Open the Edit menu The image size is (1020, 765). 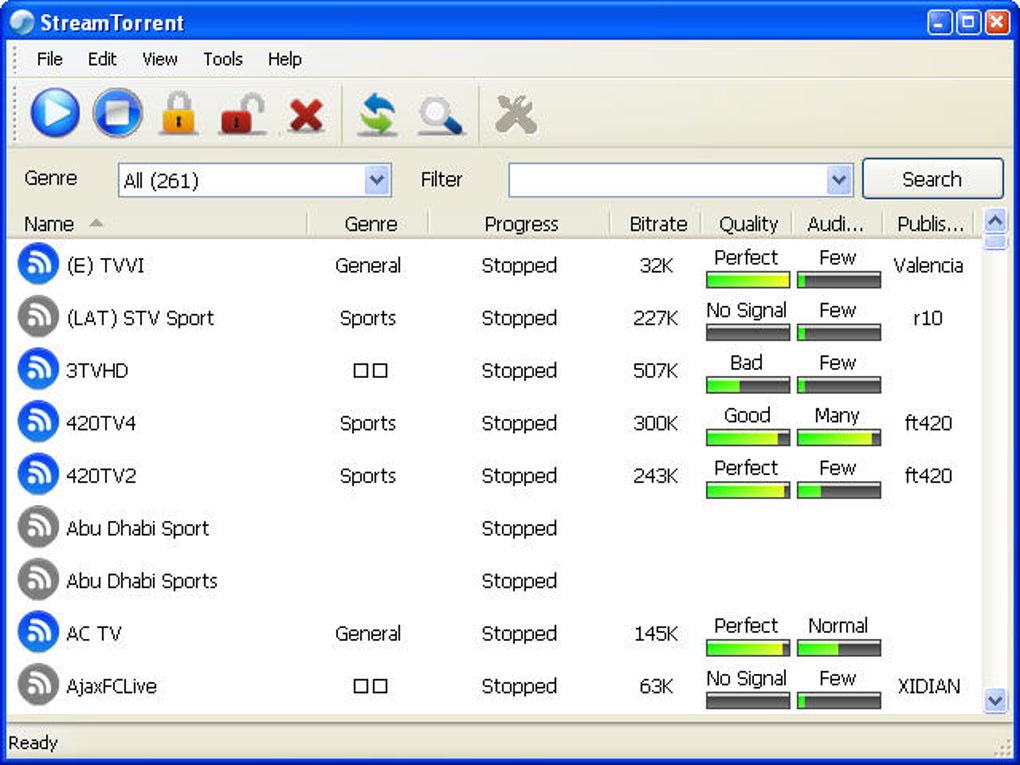click(102, 59)
